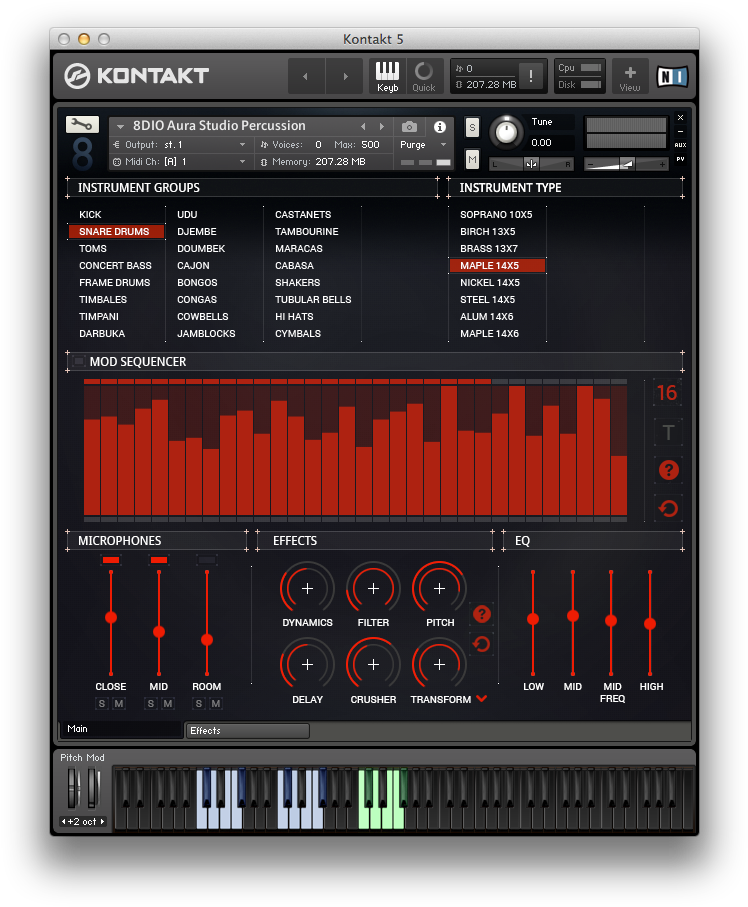Solo the instrument with S

point(472,128)
